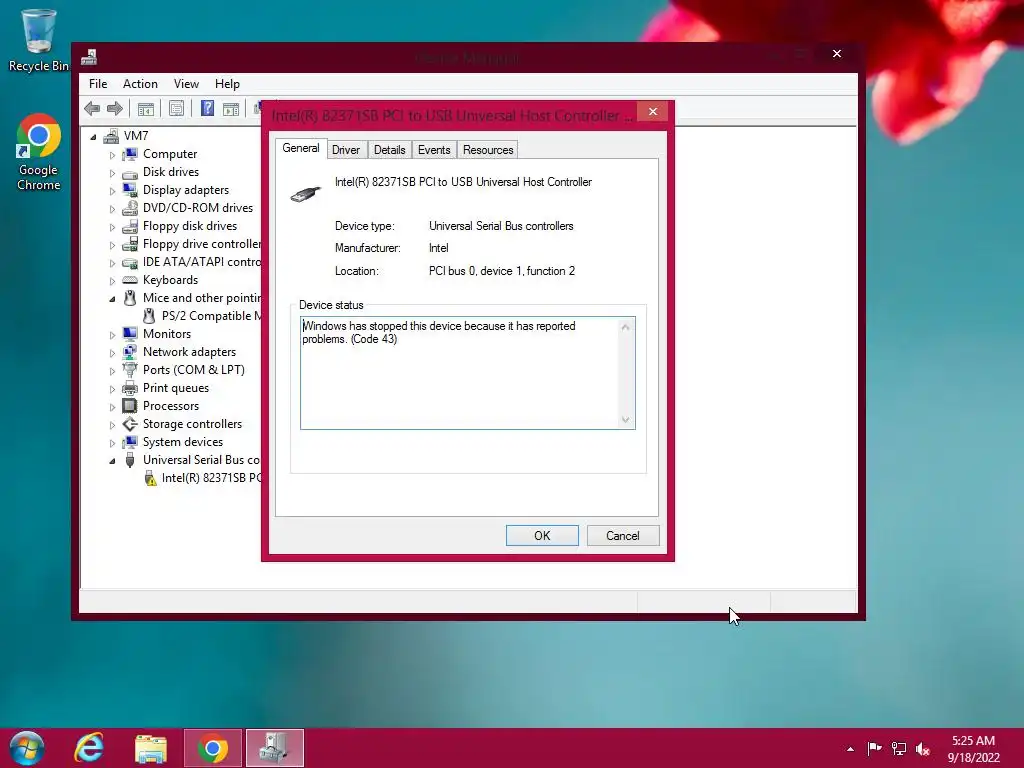This screenshot has height=768, width=1024.
Task: Switch to the Details tab
Action: (389, 150)
